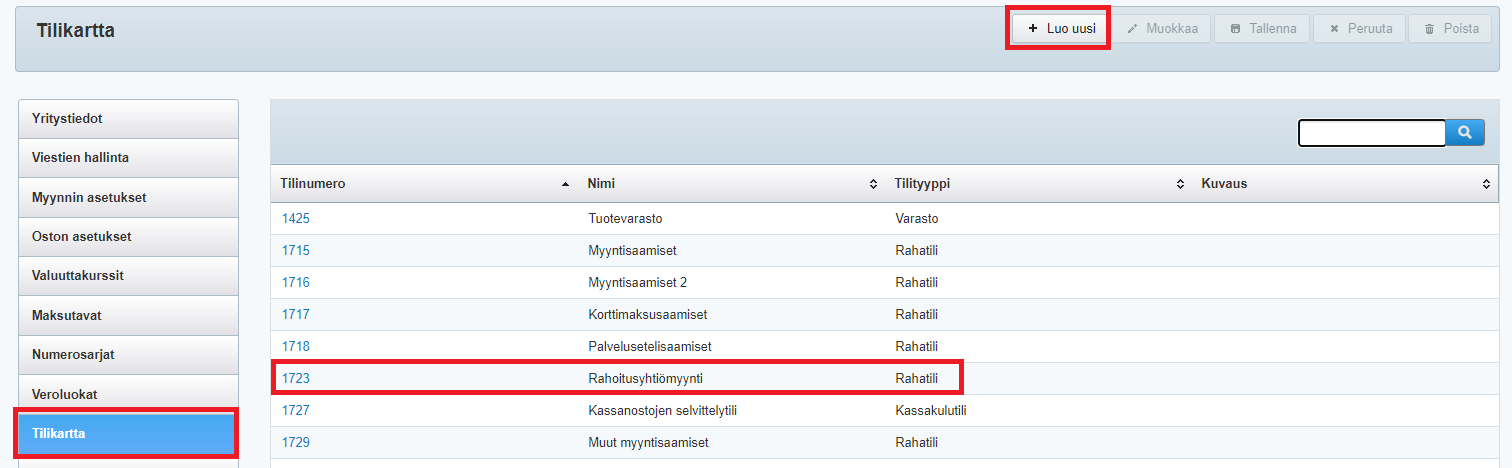Click the Luo uusi button

(x=1060, y=29)
